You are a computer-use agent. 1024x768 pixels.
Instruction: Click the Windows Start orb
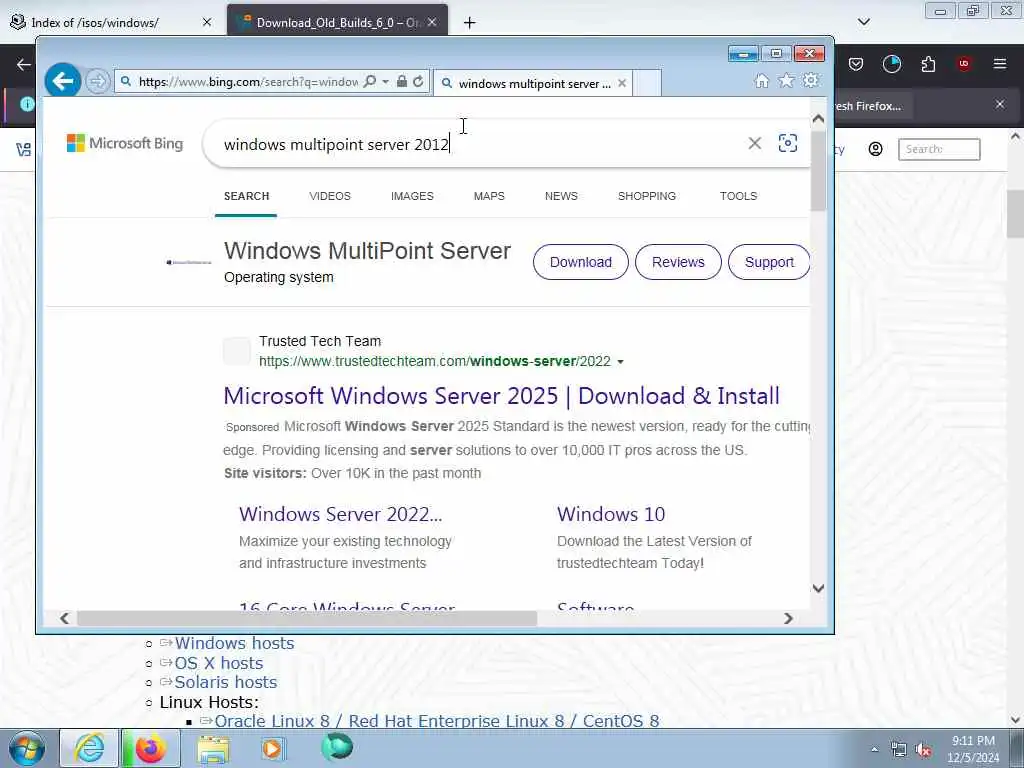tap(27, 748)
